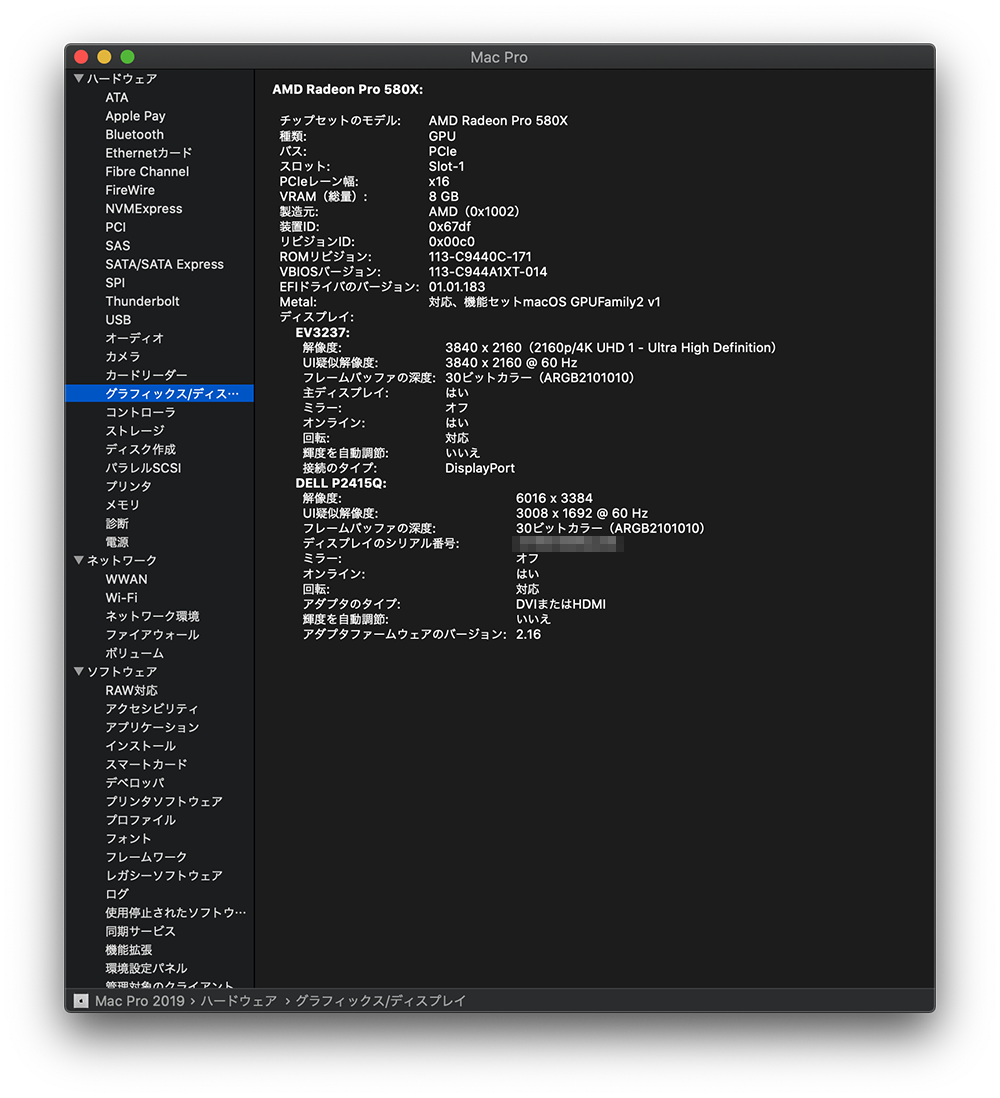Select インストール in the sidebar

(x=140, y=746)
